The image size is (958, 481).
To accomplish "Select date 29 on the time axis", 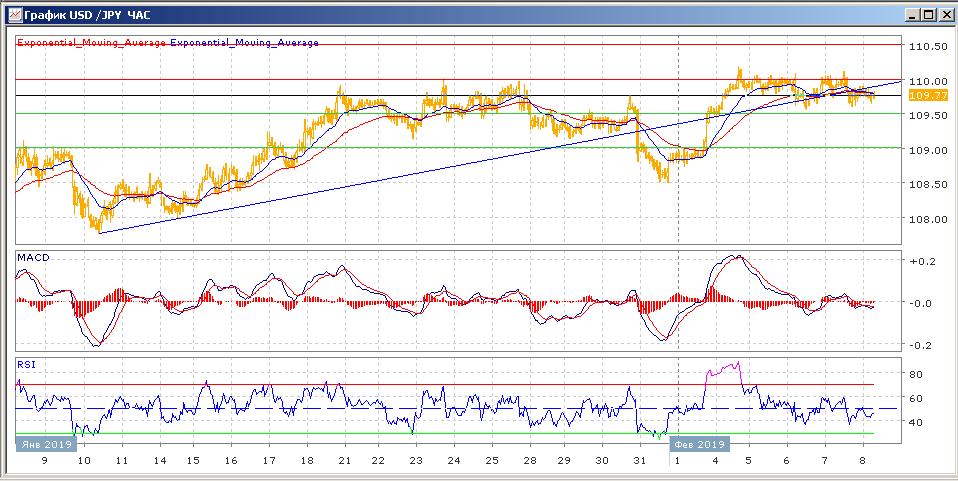I will point(563,461).
